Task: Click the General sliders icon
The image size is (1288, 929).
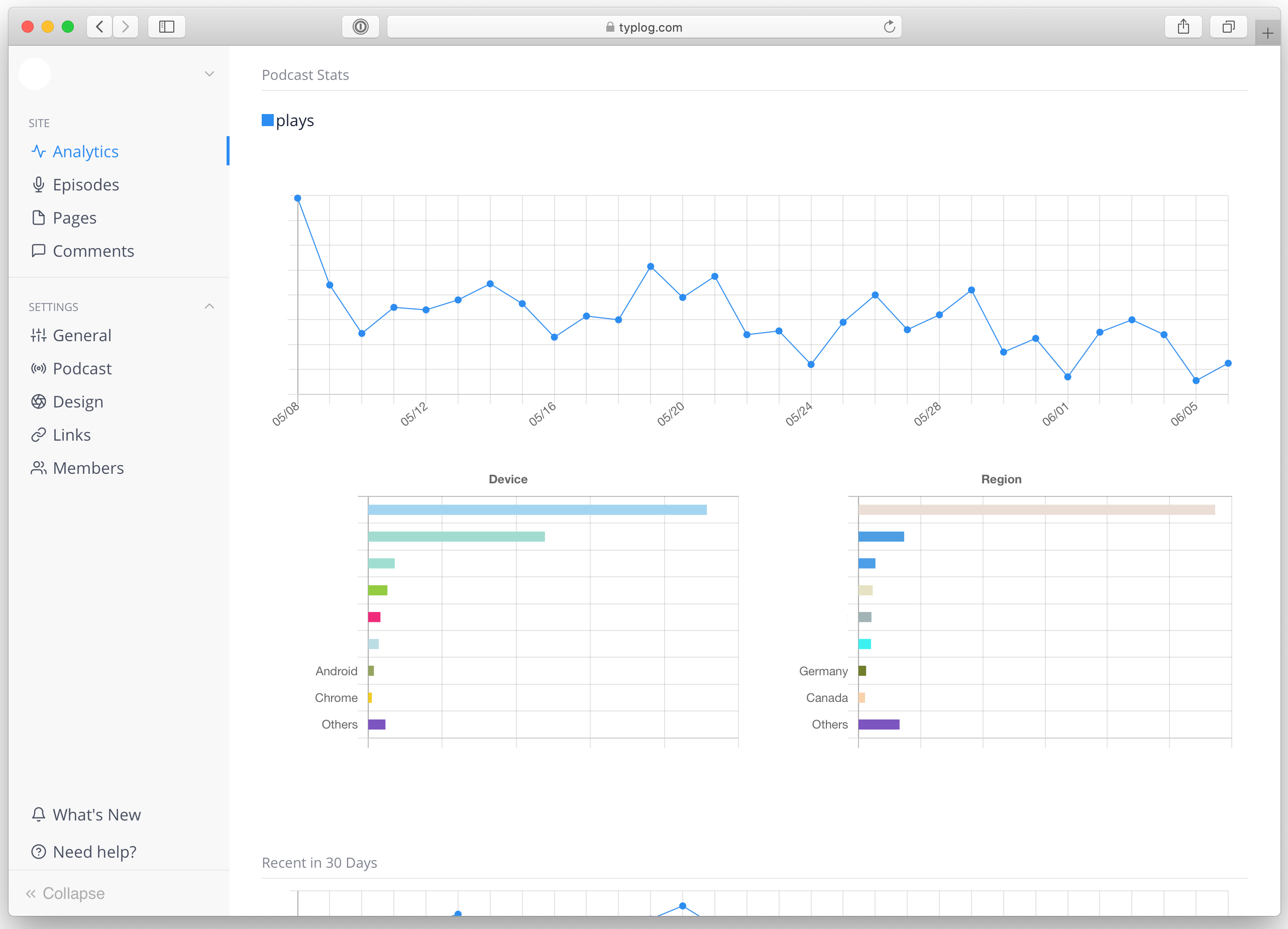Action: 39,335
